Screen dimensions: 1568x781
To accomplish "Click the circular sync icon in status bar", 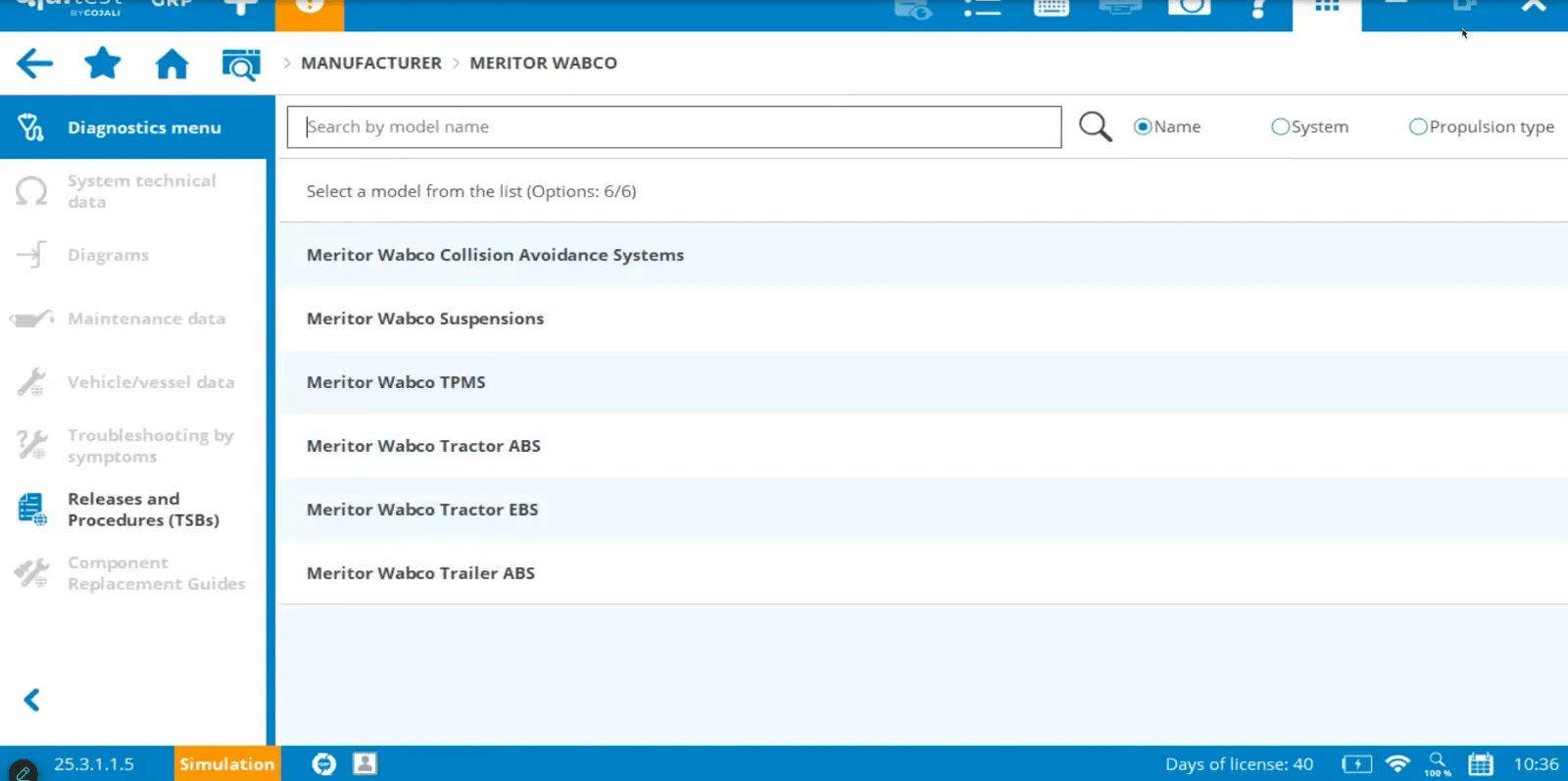I will click(323, 764).
